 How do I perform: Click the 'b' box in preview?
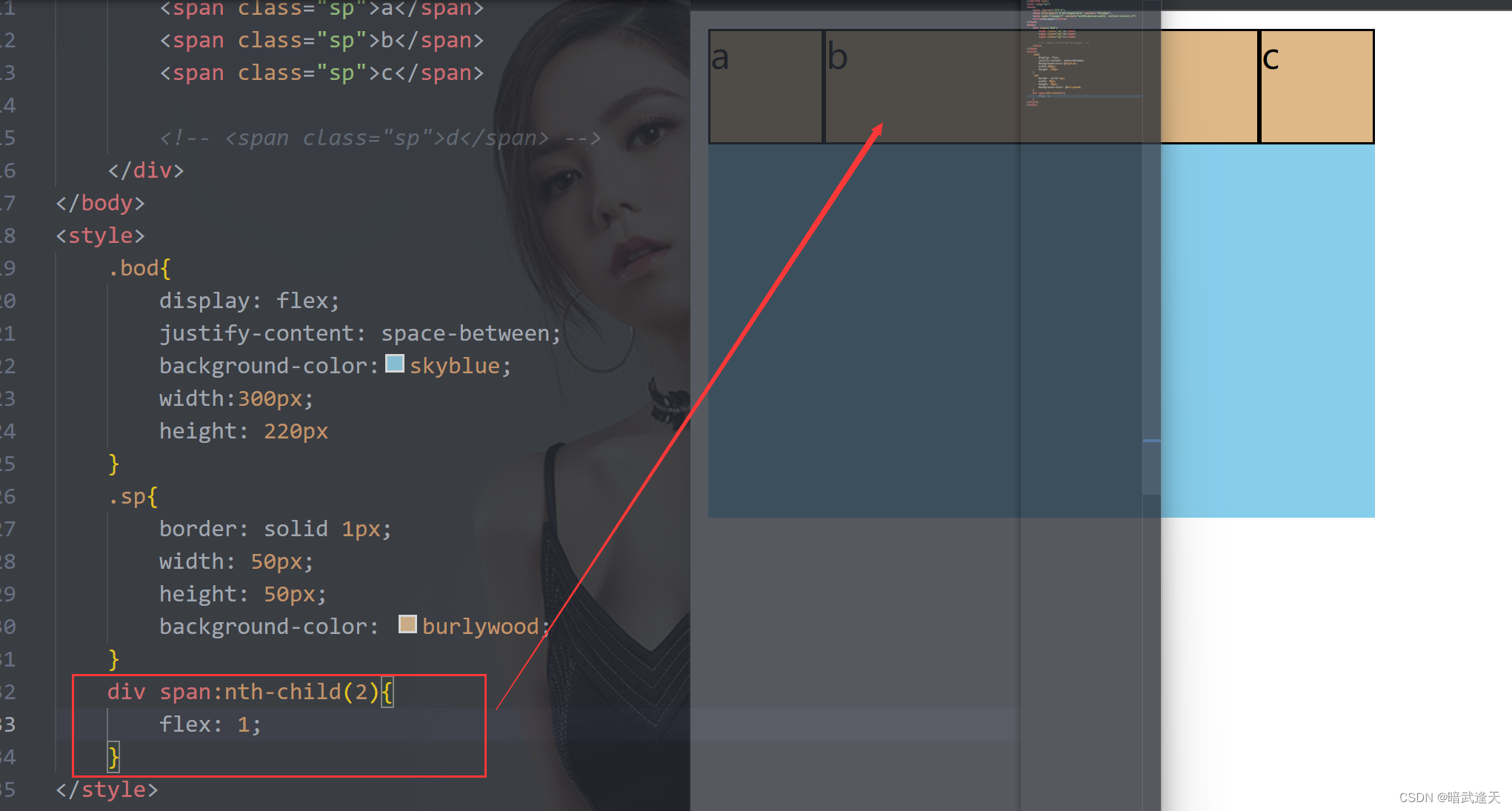point(1042,87)
